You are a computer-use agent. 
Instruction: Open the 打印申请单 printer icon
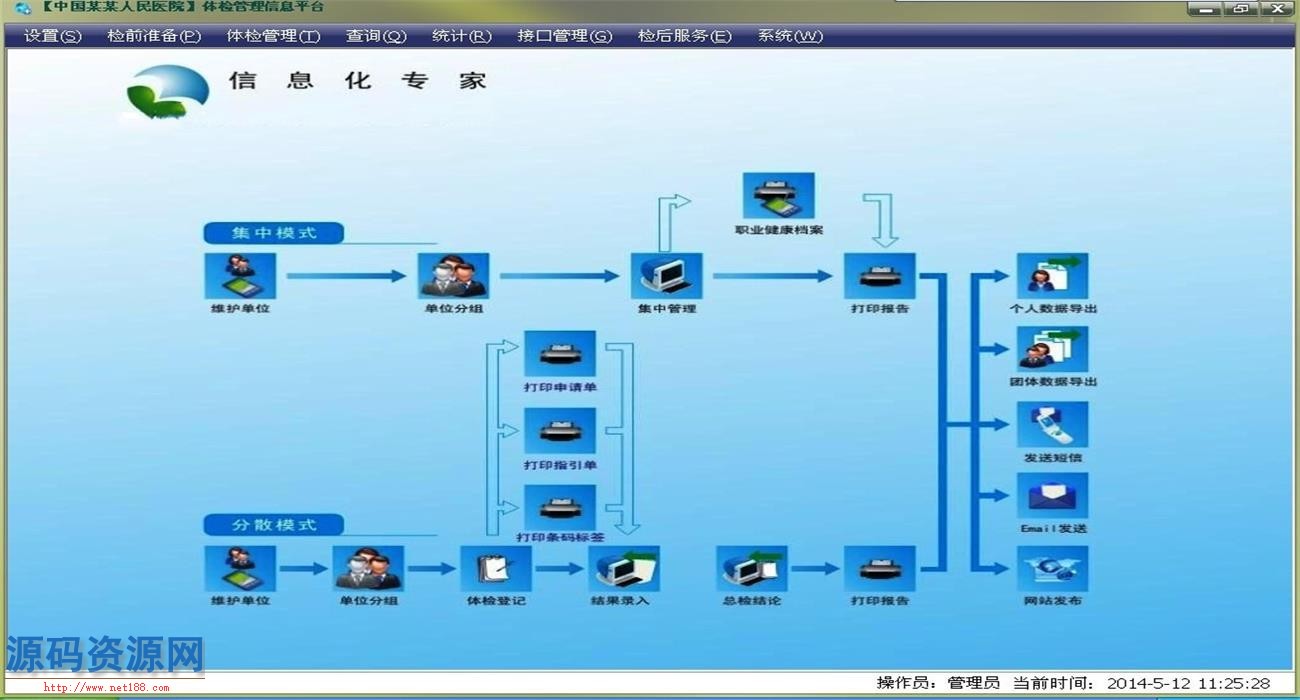coord(560,354)
